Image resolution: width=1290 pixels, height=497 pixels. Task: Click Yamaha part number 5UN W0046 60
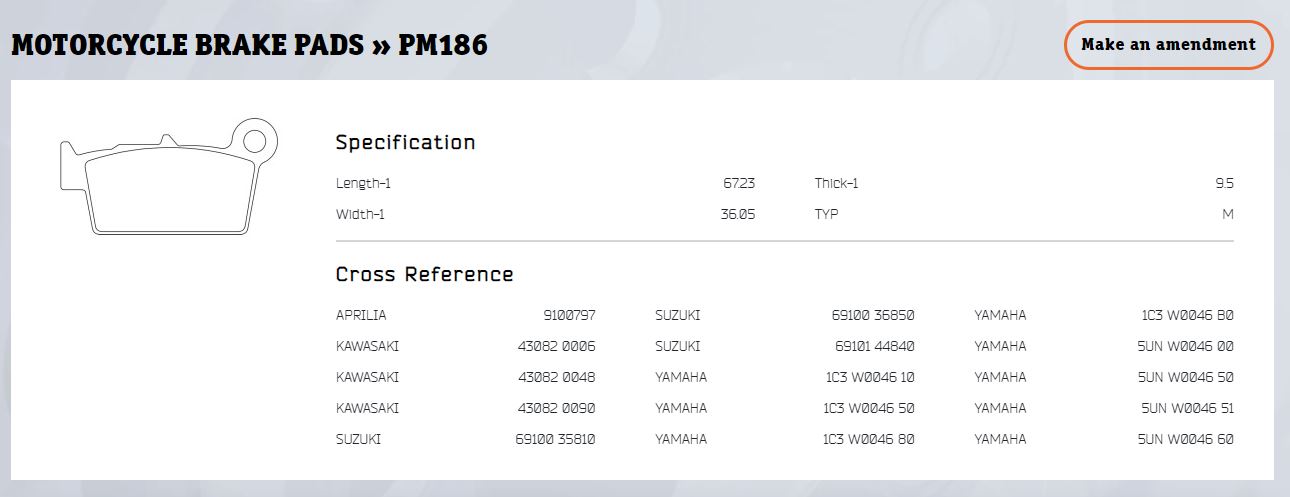point(1186,439)
